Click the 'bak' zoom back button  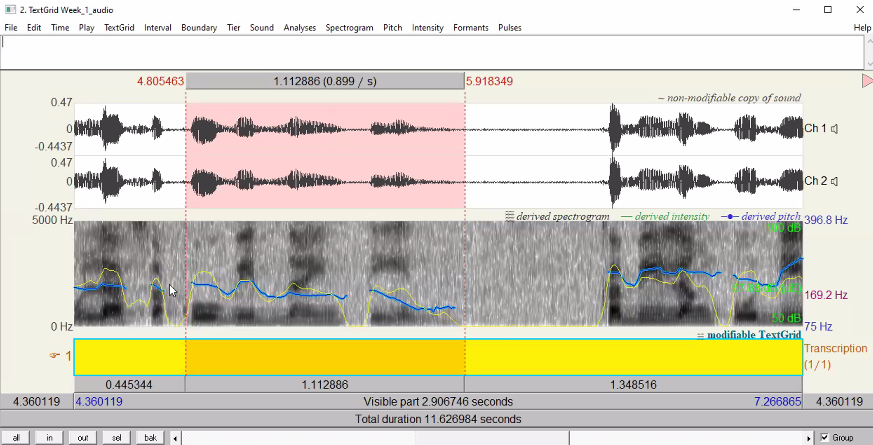coord(150,438)
